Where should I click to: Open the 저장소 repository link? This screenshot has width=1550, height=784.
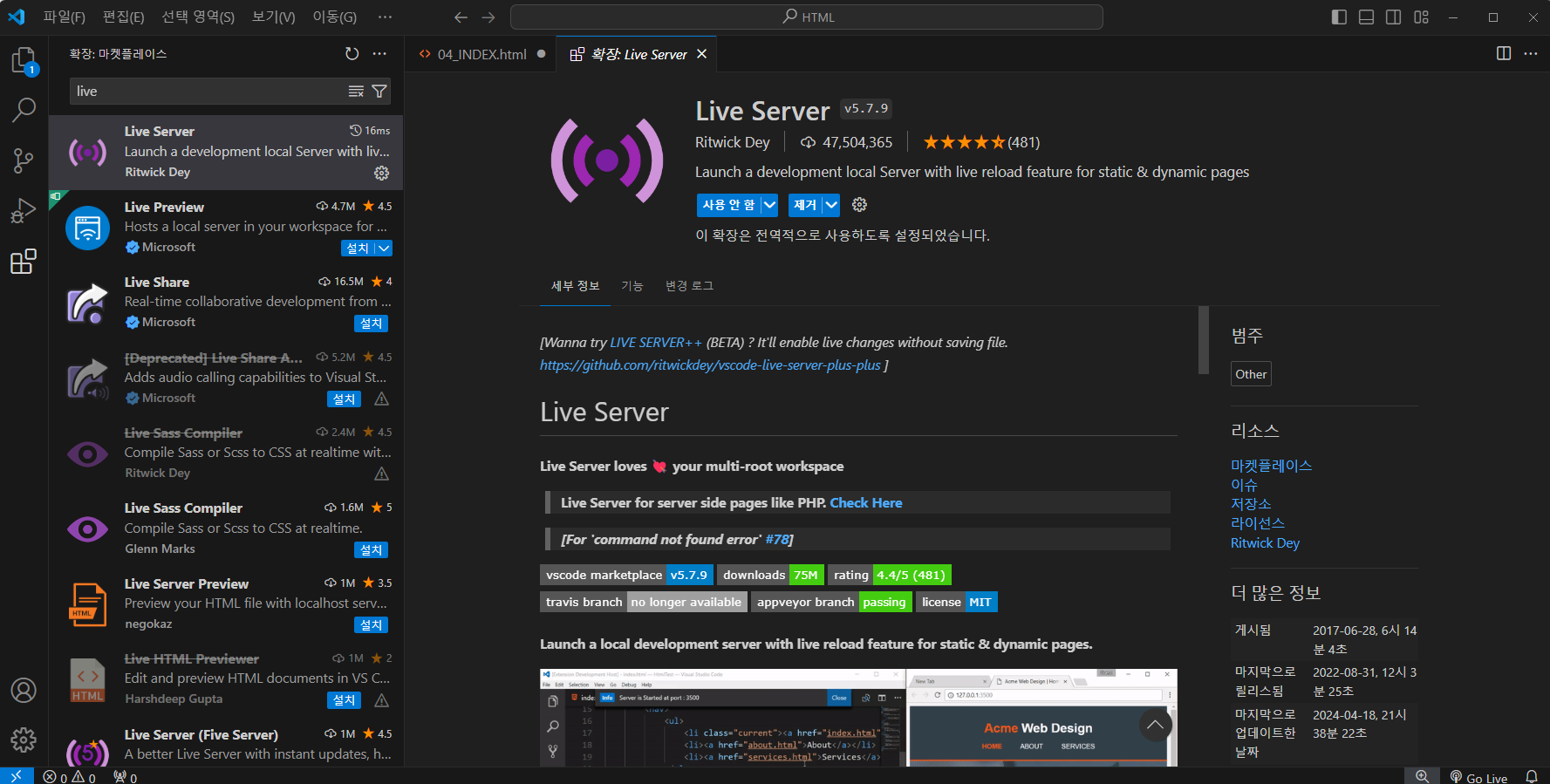click(x=1251, y=504)
